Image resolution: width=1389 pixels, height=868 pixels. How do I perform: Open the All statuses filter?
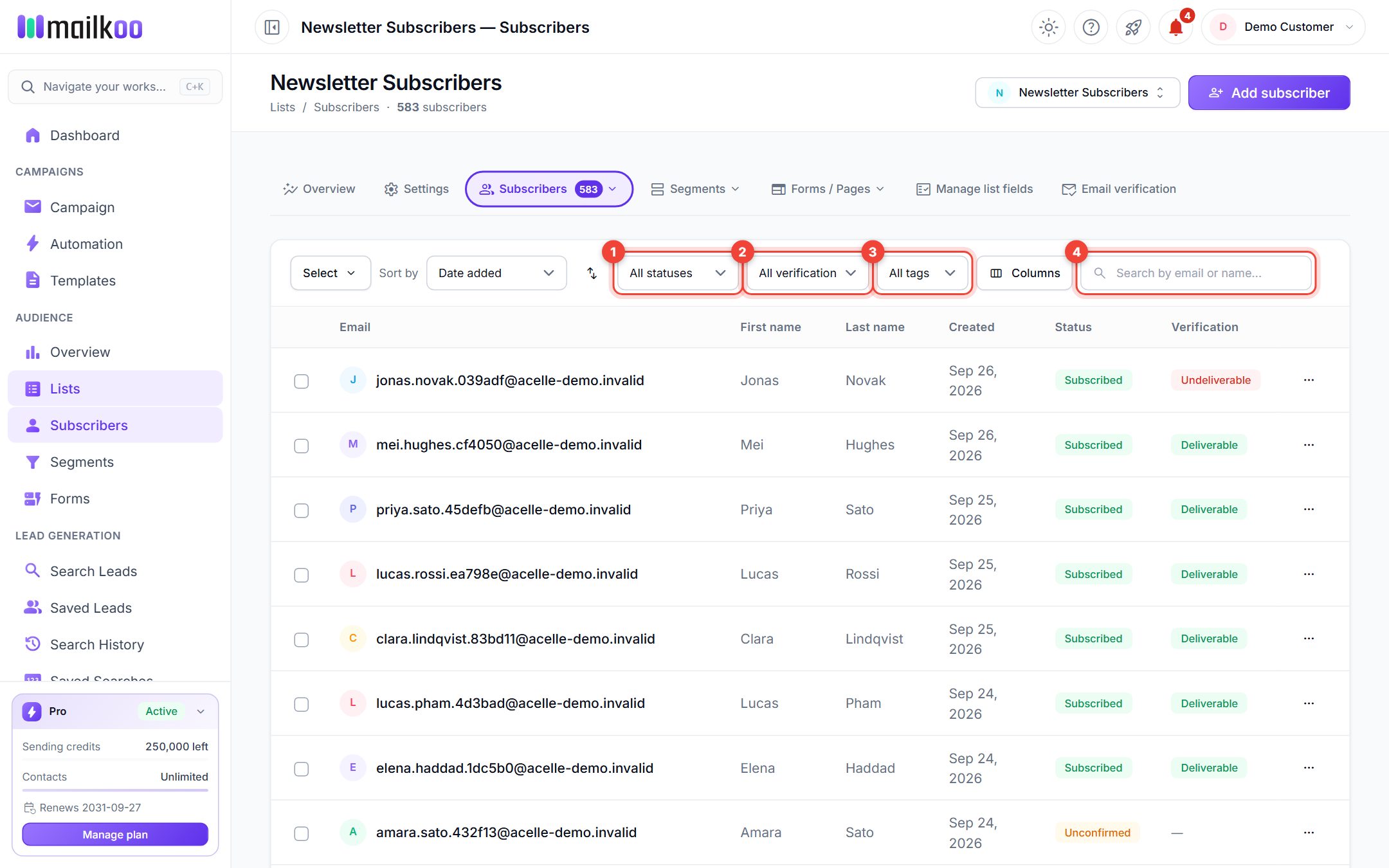[x=677, y=273]
